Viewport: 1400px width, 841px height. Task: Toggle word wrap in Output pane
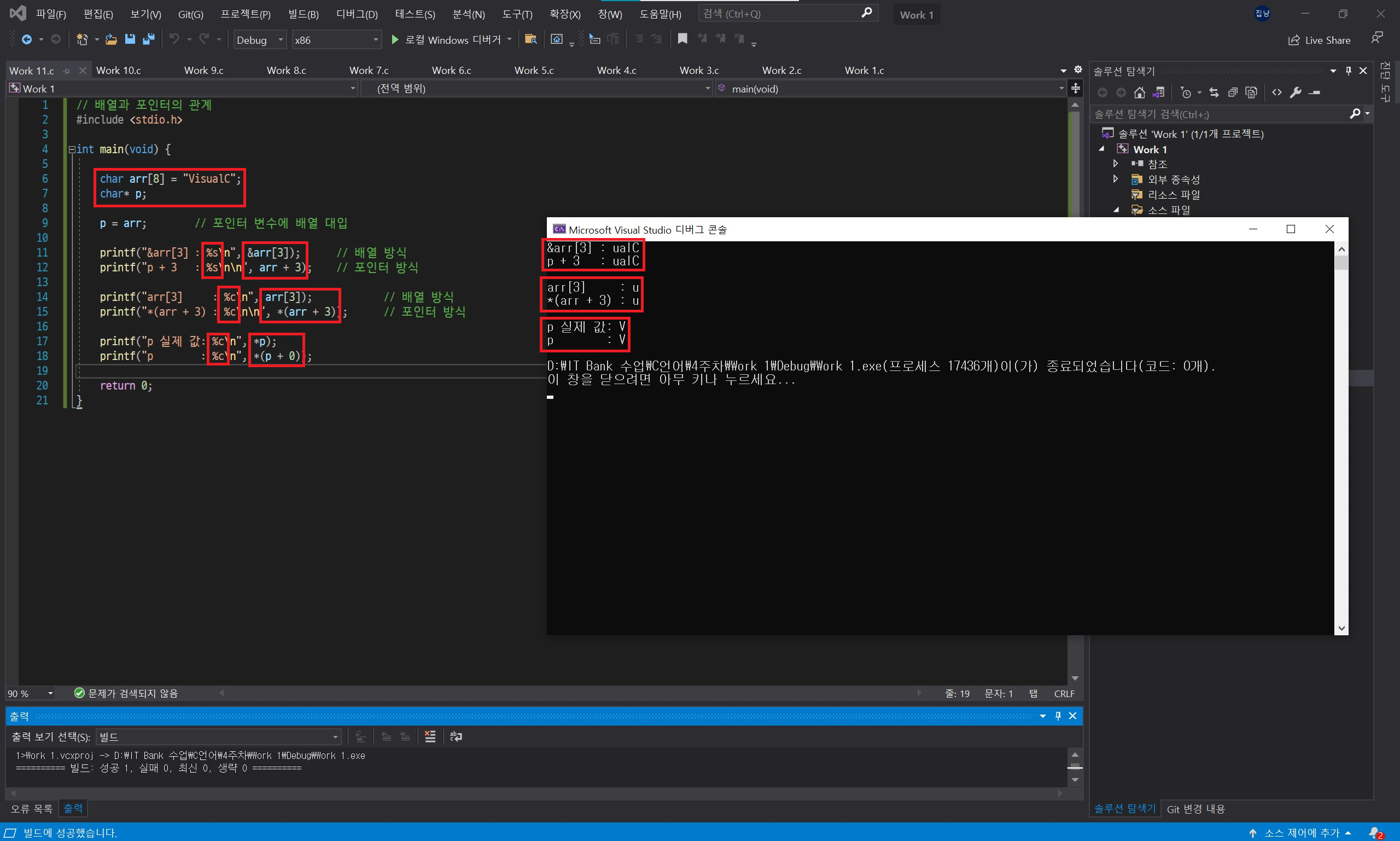pos(456,736)
